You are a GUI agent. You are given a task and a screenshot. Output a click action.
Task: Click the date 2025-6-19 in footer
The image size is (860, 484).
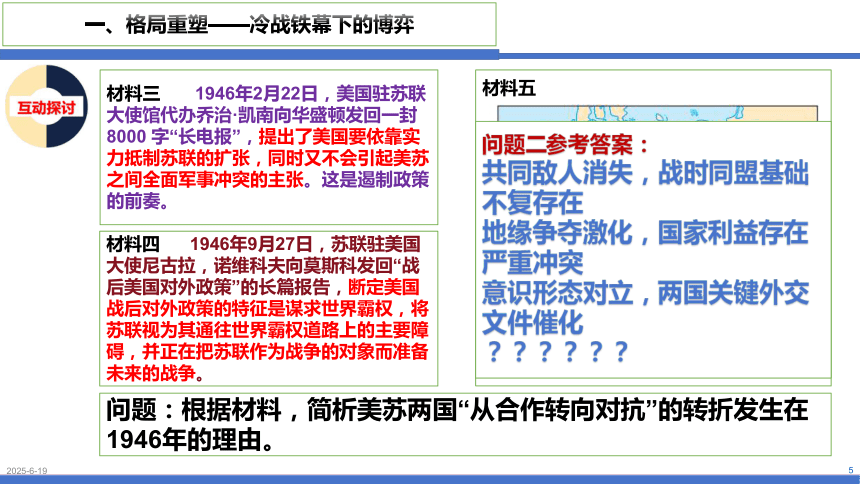[x=27, y=471]
